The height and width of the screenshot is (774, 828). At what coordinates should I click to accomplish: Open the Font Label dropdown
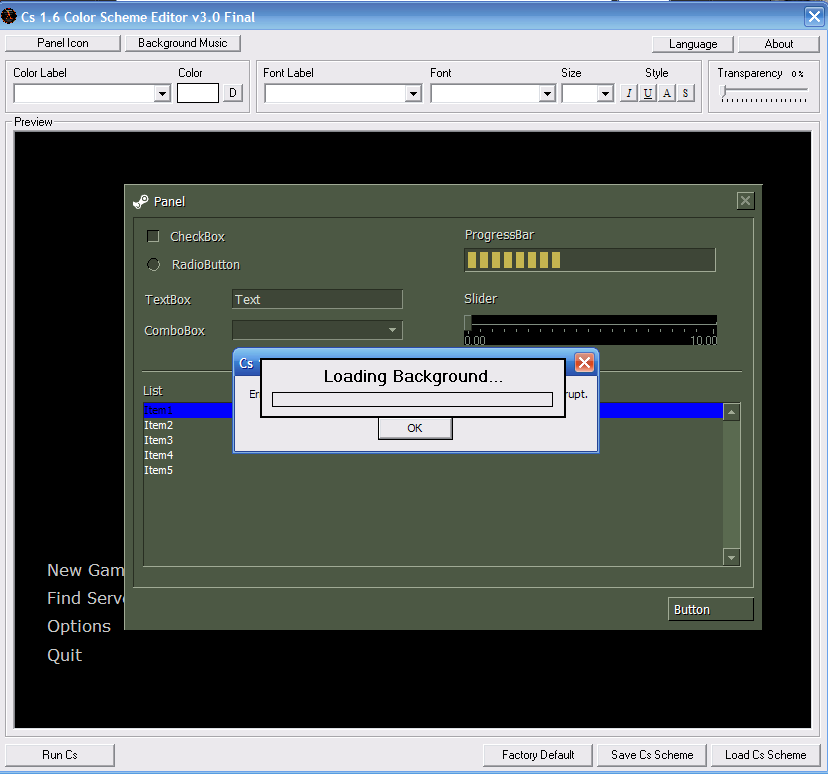[413, 93]
